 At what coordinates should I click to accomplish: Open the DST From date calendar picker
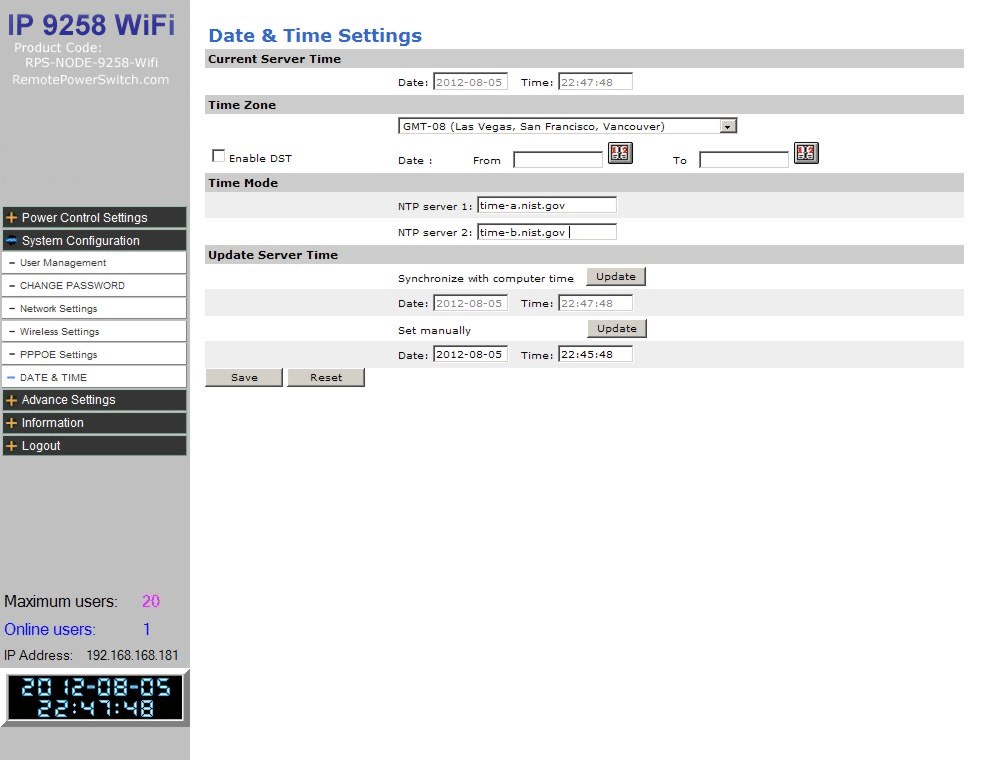coord(620,154)
